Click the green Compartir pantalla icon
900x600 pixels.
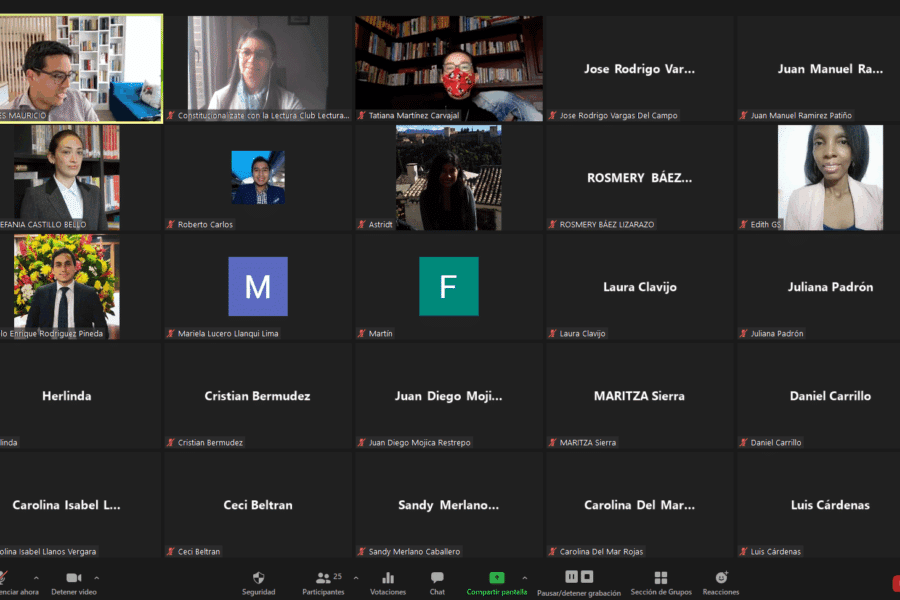(496, 578)
